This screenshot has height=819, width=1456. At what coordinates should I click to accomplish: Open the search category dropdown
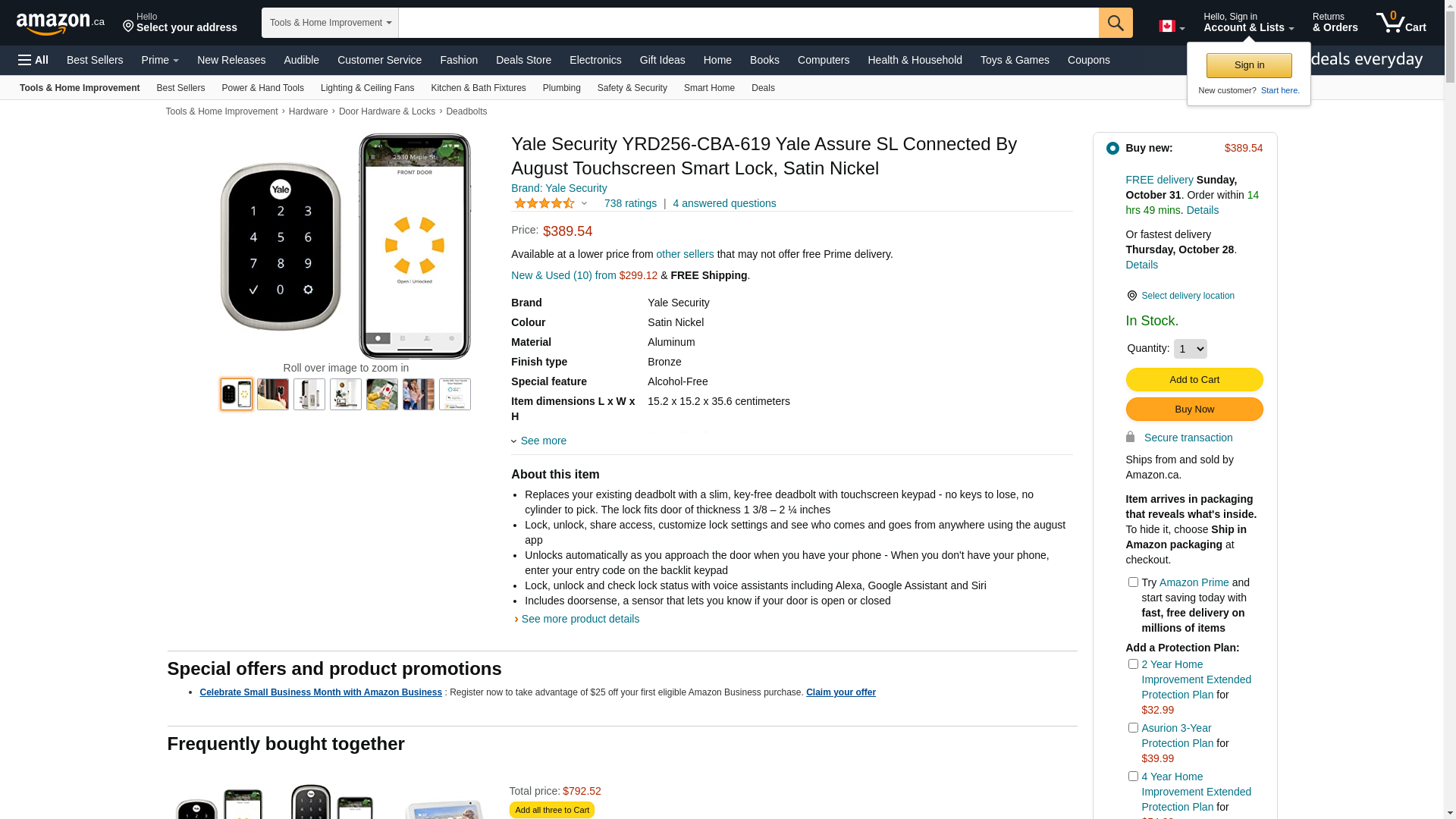point(330,23)
